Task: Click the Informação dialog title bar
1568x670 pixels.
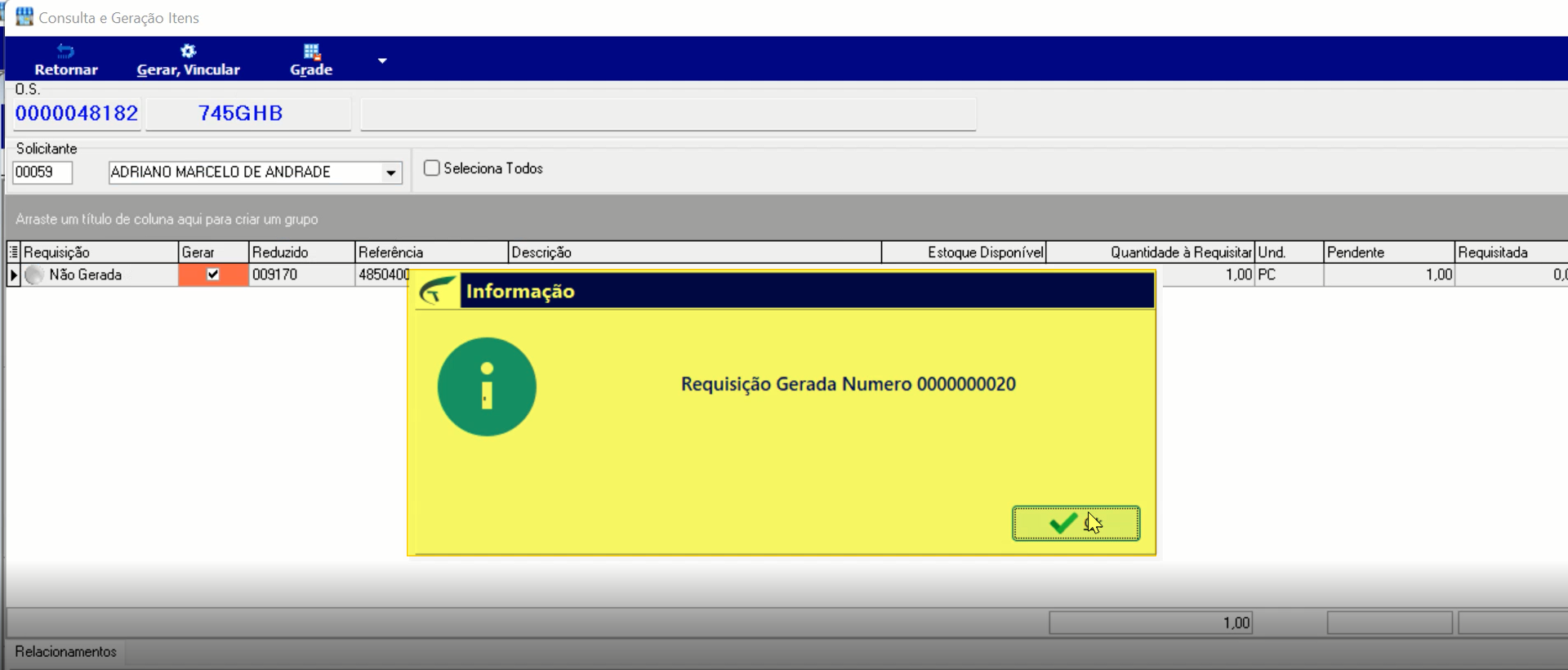Action: [807, 291]
